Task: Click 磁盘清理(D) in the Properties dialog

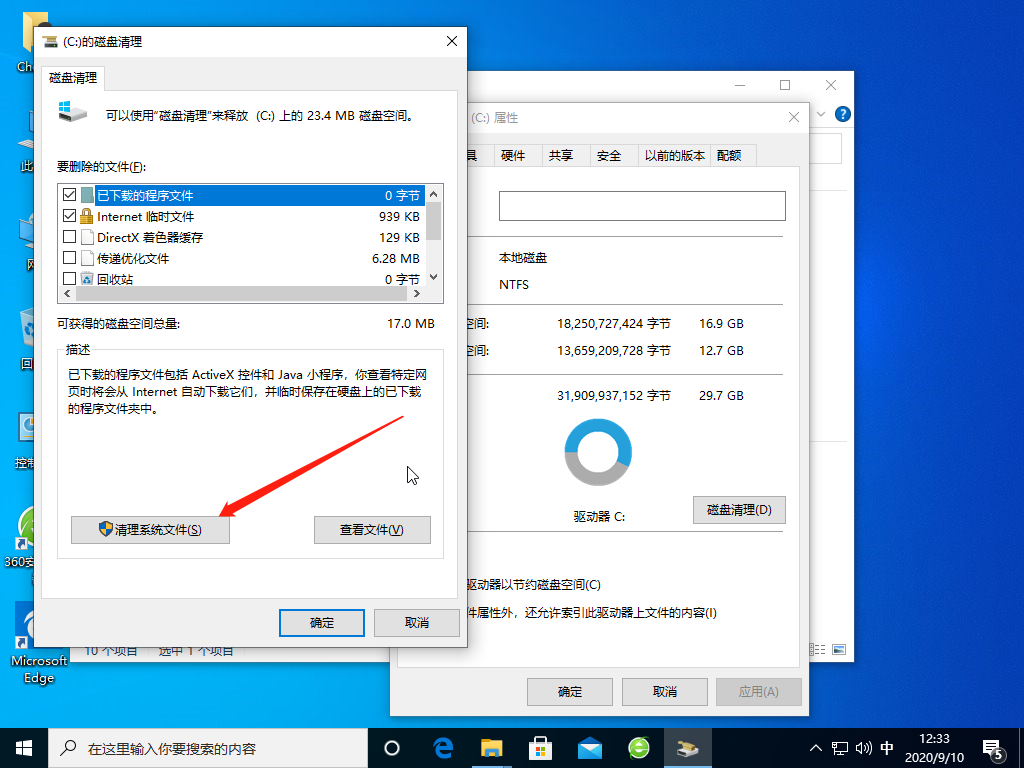Action: click(739, 509)
